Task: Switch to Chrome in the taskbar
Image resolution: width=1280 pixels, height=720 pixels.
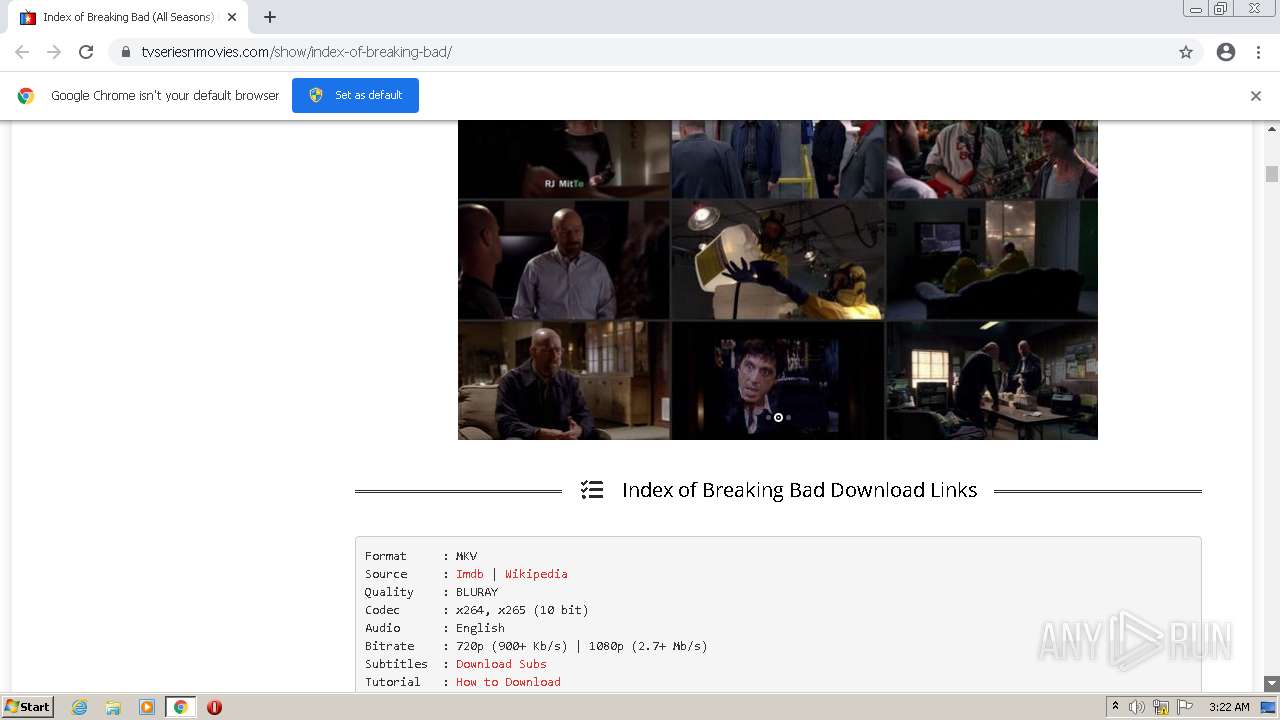Action: tap(181, 707)
